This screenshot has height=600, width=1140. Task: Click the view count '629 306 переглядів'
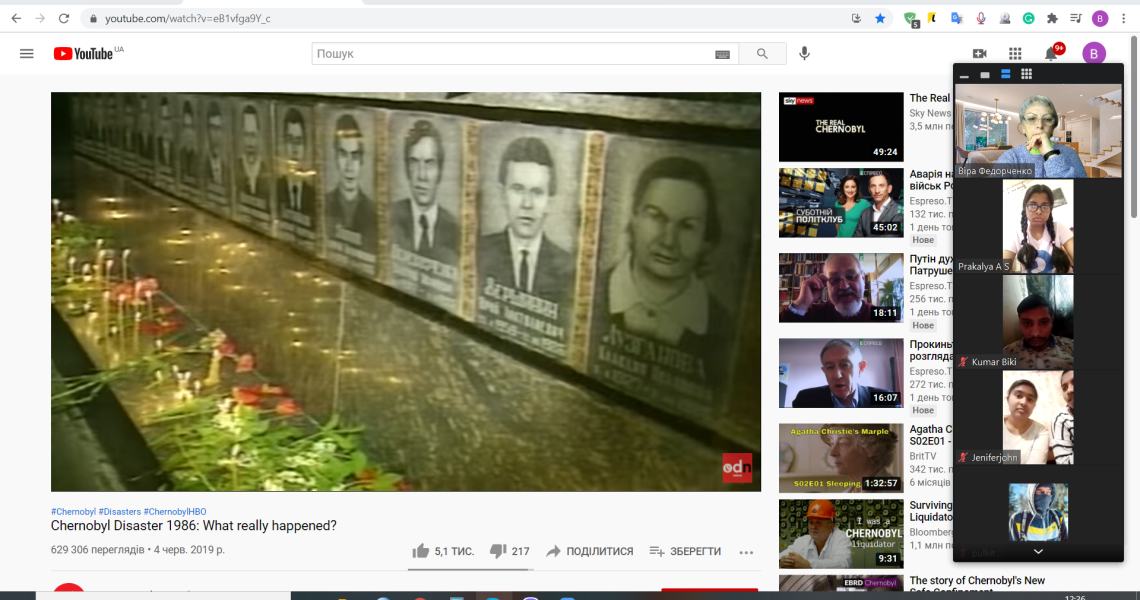coord(97,550)
